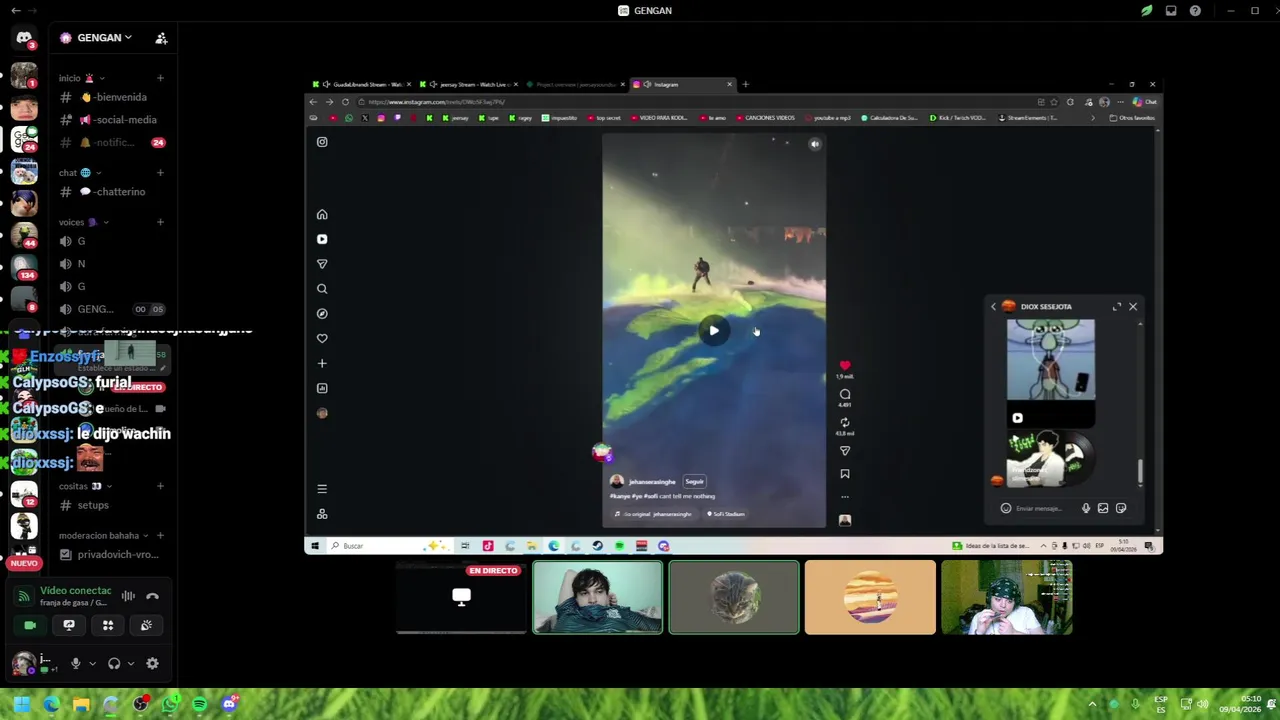This screenshot has width=1280, height=720.
Task: Open the Discord inbox icon in title bar
Action: point(1171,10)
